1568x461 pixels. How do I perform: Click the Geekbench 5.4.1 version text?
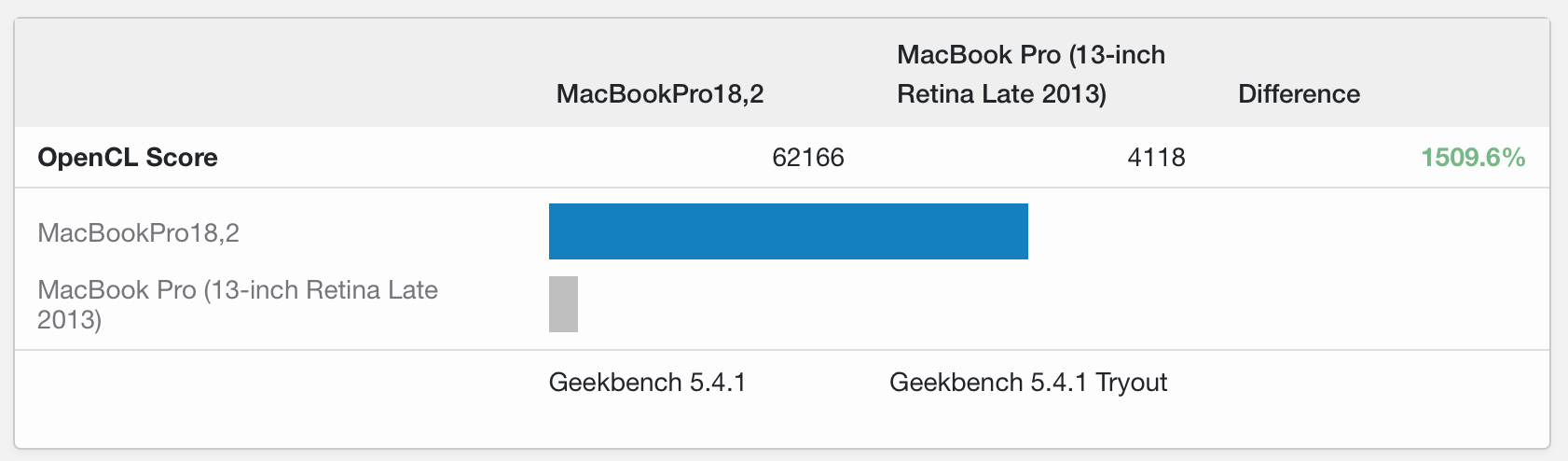[647, 383]
